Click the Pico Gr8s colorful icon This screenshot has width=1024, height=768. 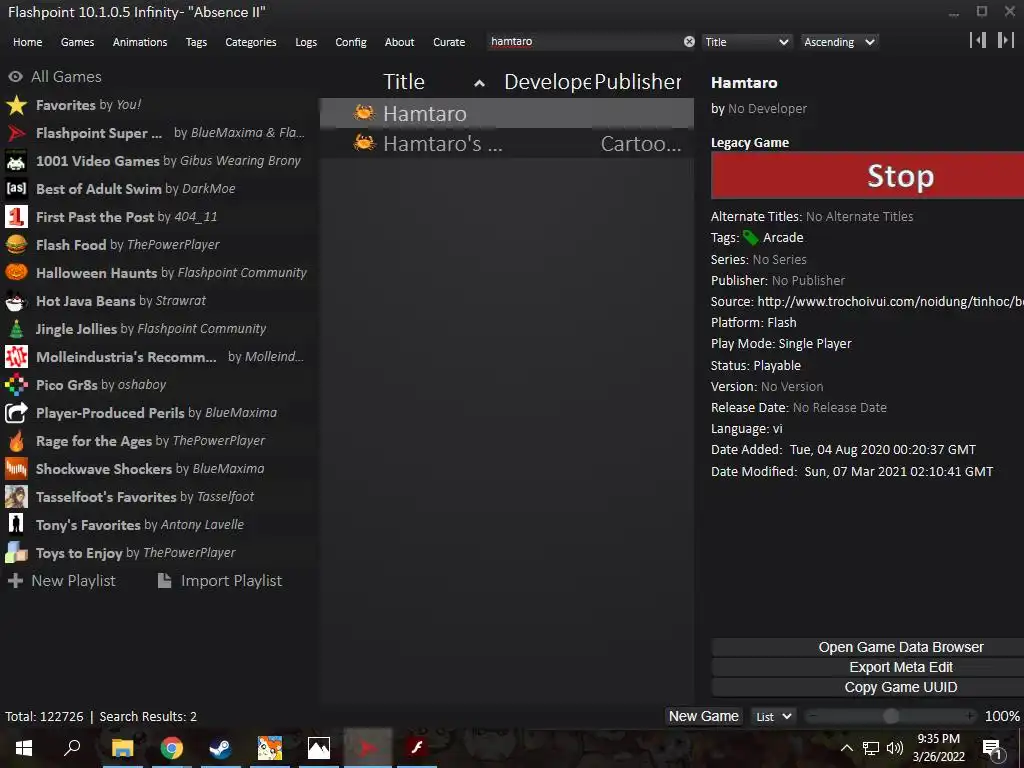[x=16, y=385]
